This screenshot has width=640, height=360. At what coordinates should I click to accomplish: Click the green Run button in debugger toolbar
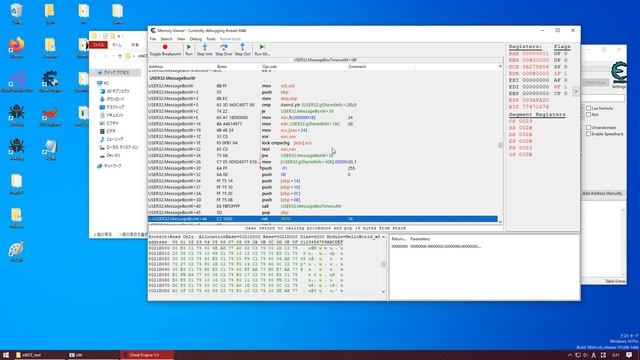point(189,50)
